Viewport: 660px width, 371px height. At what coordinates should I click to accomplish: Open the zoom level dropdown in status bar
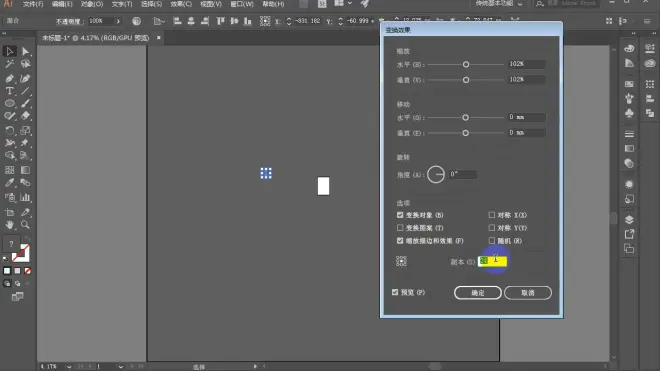point(69,367)
